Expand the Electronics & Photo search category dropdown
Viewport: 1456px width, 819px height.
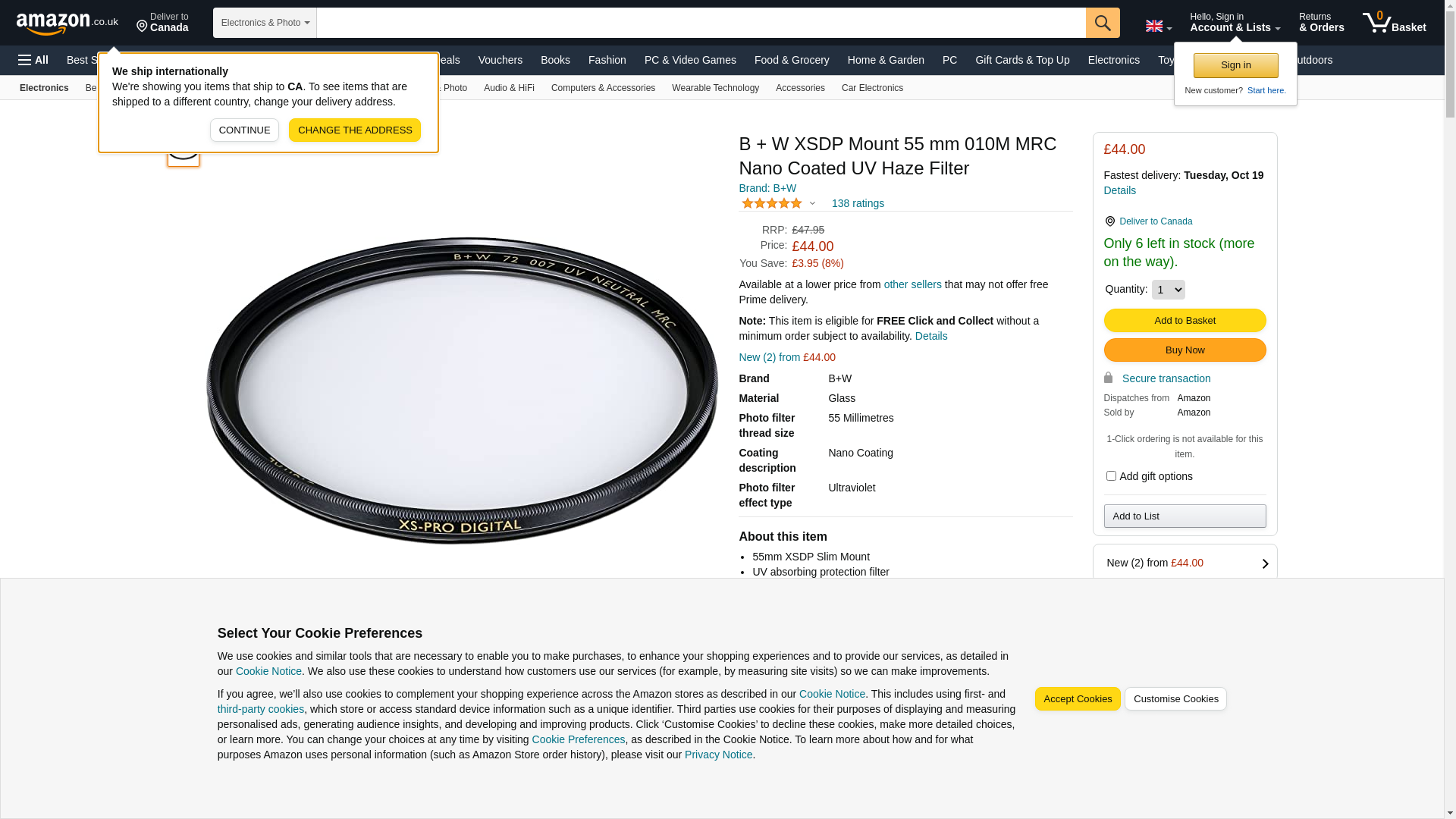click(x=265, y=23)
